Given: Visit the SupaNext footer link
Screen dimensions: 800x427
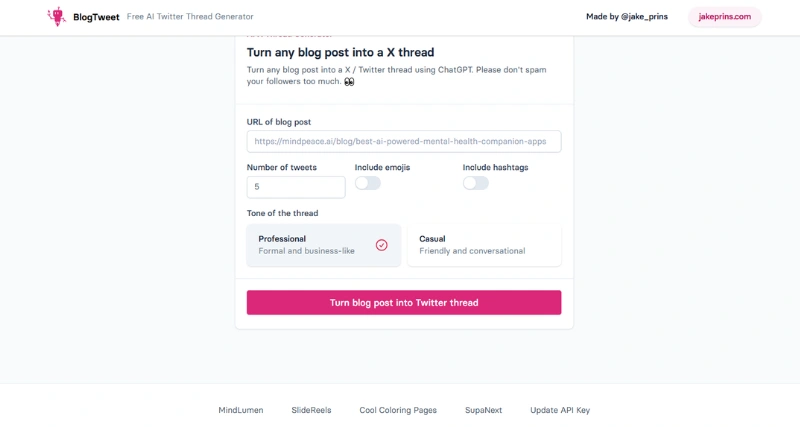Looking at the screenshot, I should point(483,410).
